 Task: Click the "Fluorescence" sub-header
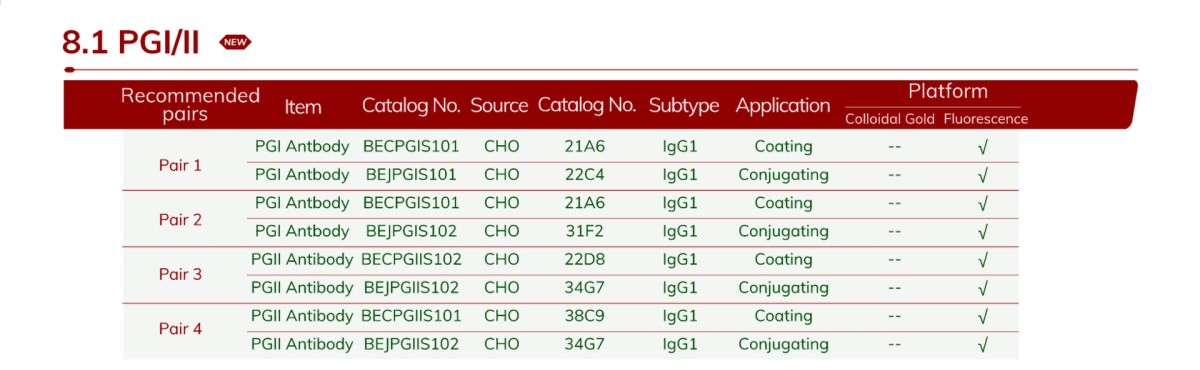point(985,119)
